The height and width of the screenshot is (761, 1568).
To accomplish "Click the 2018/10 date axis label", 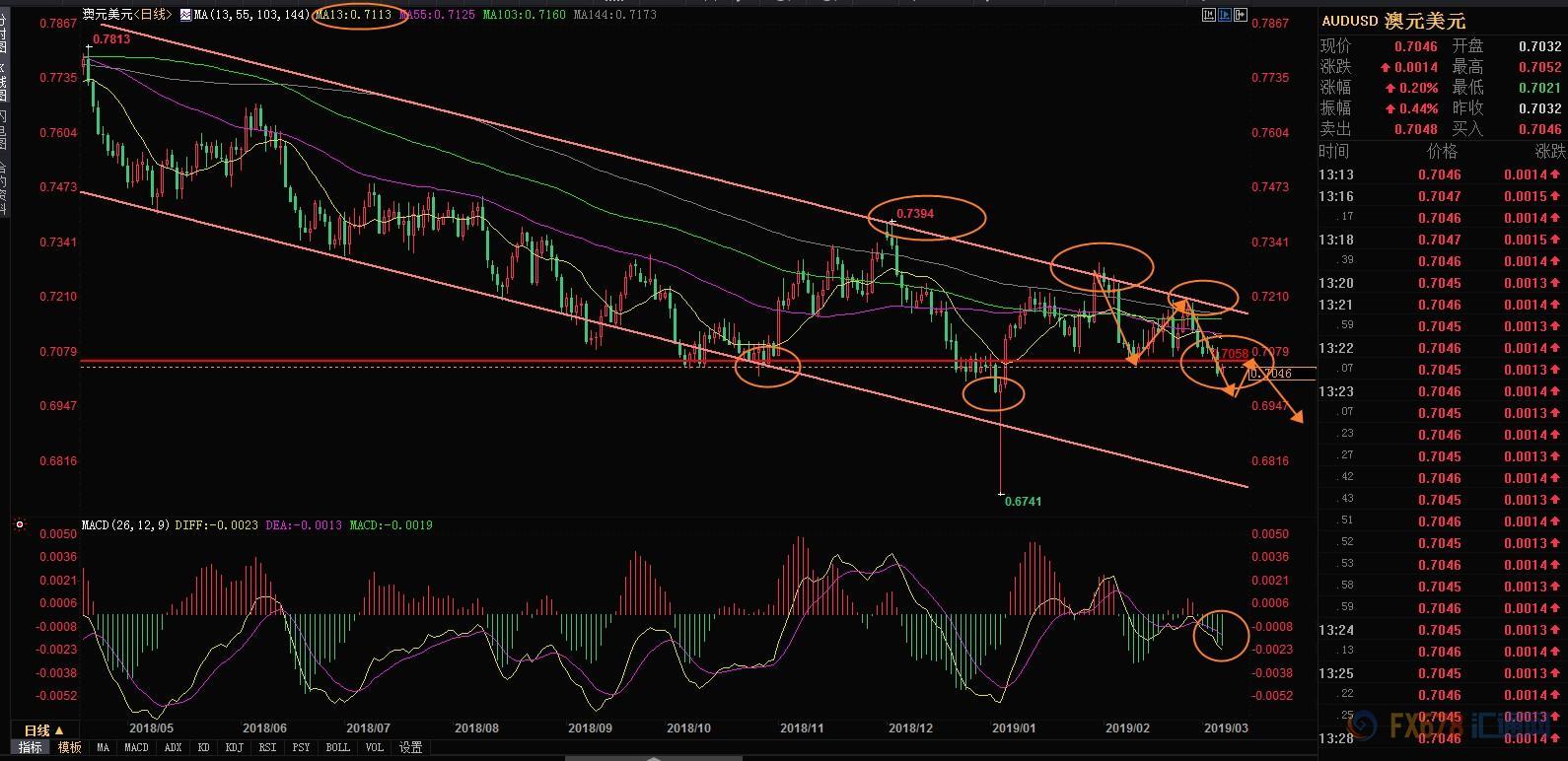I will tap(688, 729).
